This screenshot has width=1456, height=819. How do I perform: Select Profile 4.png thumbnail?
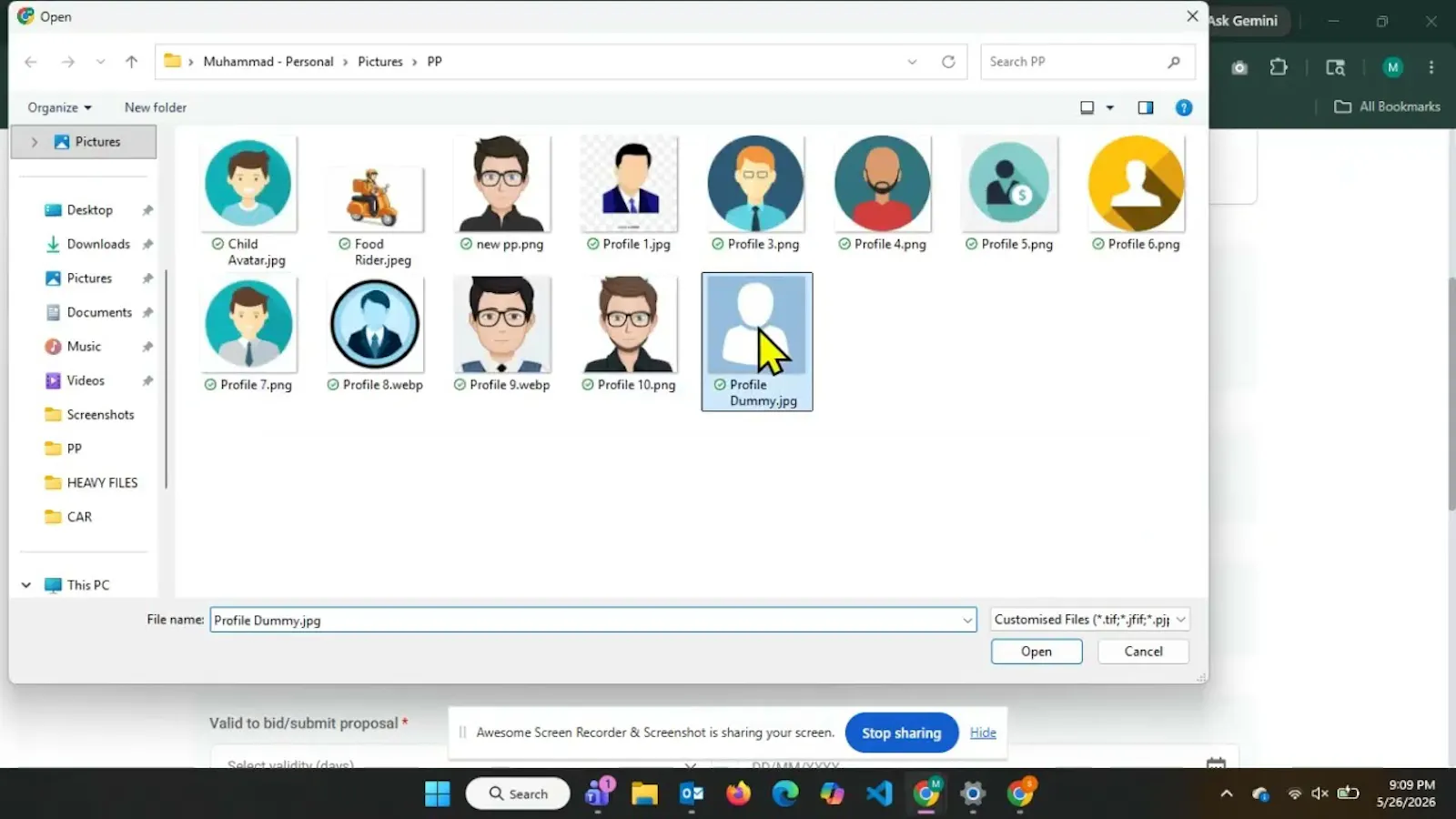[883, 184]
